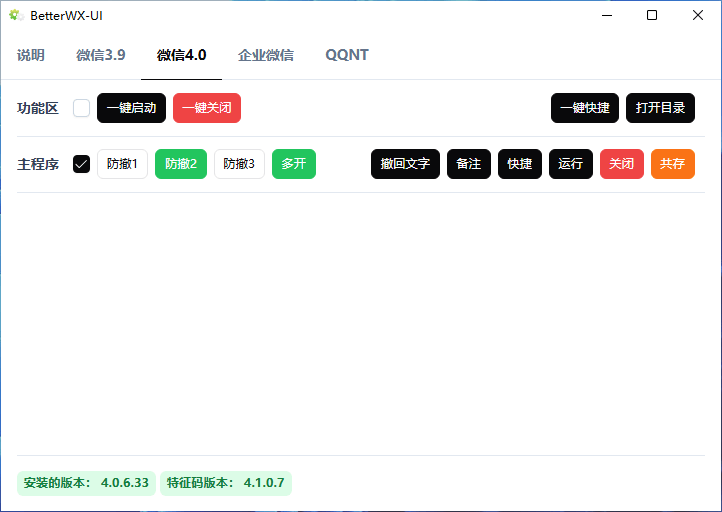
Task: Click the 撤回文字 button
Action: pyautogui.click(x=405, y=164)
